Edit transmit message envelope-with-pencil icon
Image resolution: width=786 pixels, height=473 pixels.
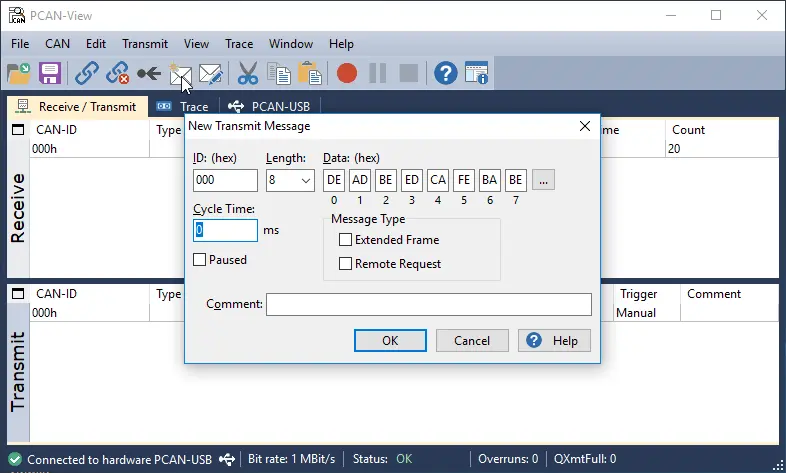211,74
